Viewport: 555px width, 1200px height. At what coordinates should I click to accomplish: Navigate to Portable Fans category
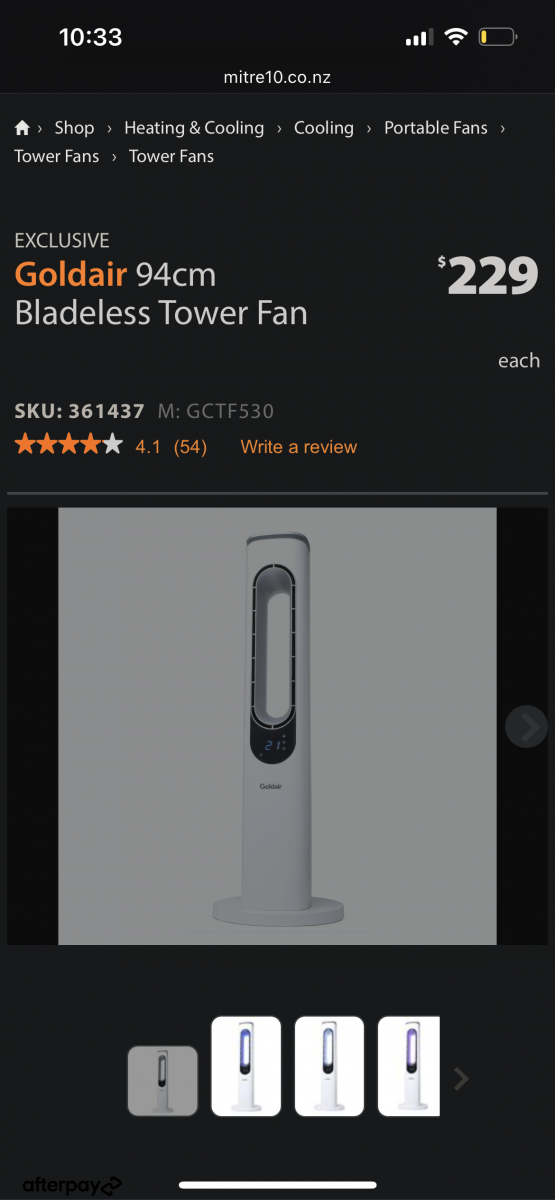tap(436, 128)
